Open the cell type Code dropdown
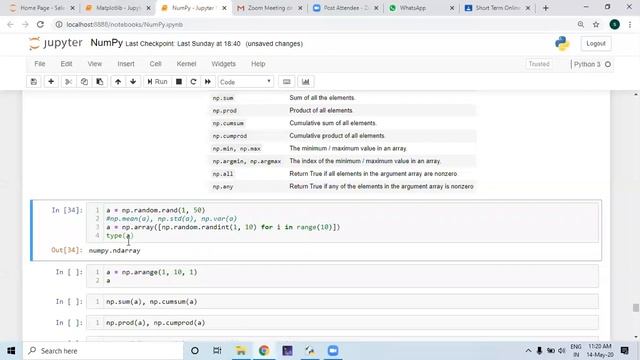Image resolution: width=640 pixels, height=360 pixels. click(x=245, y=82)
